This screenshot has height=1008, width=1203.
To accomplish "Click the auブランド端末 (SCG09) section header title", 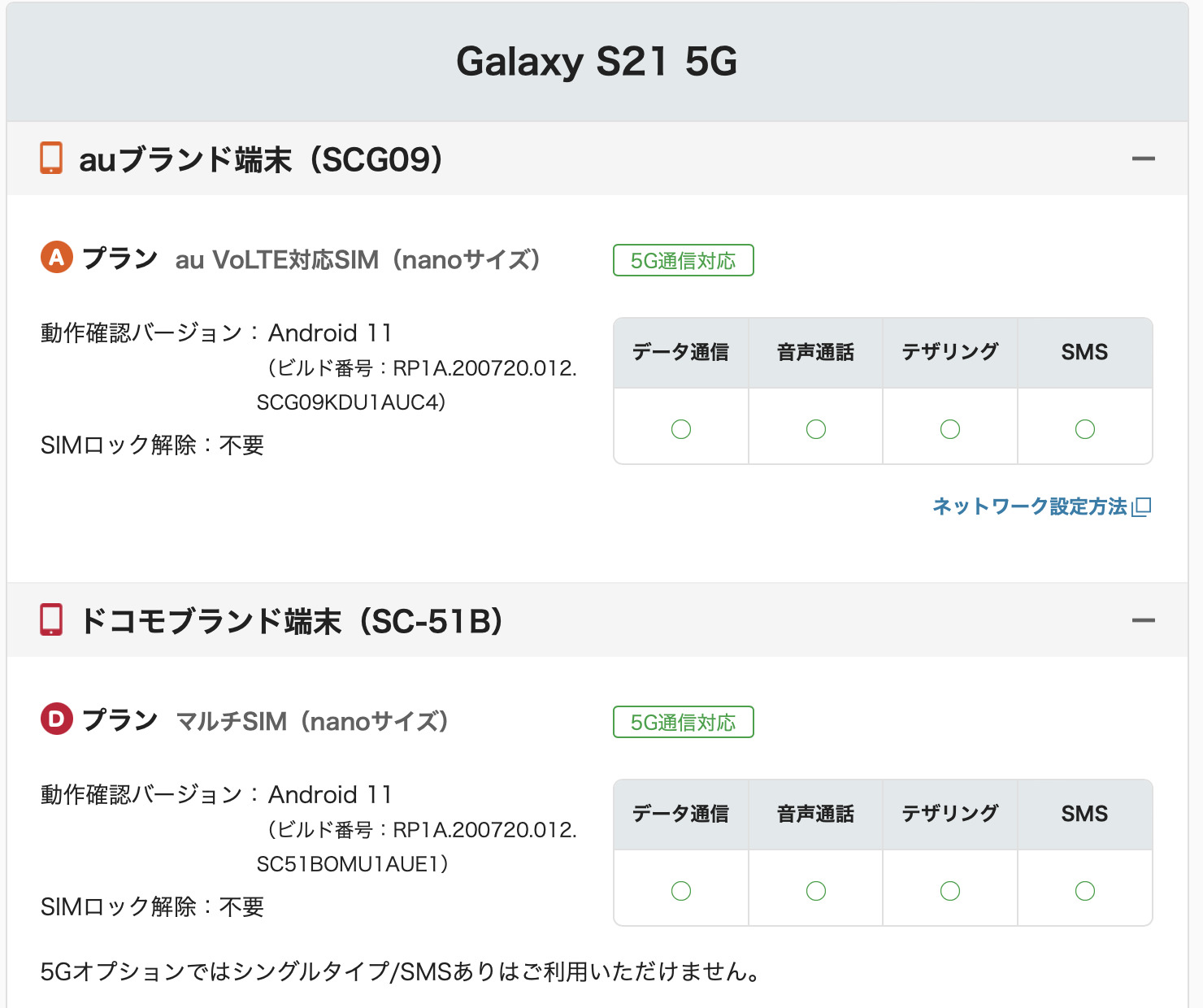I will point(260,159).
